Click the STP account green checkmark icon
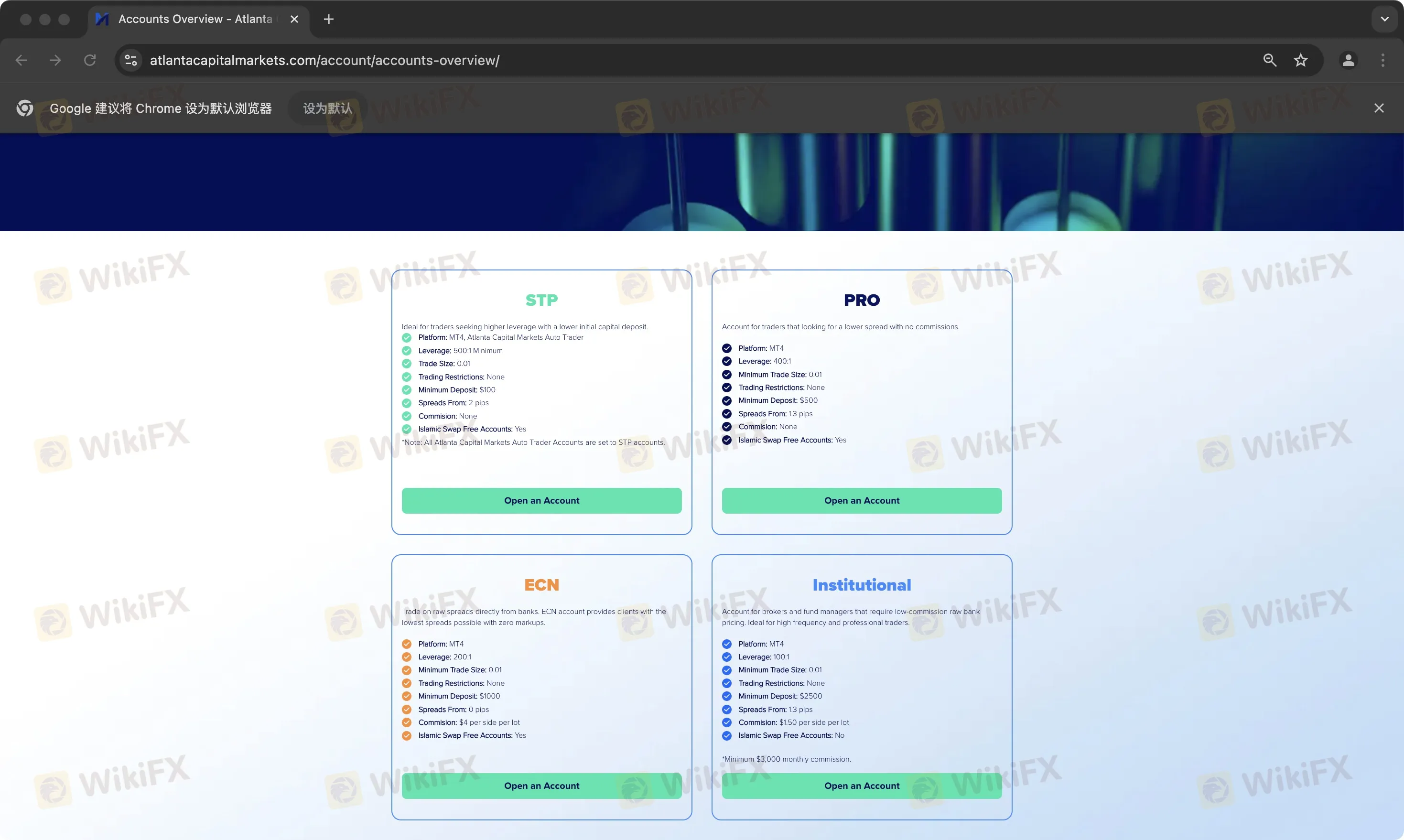1404x840 pixels. (x=407, y=337)
